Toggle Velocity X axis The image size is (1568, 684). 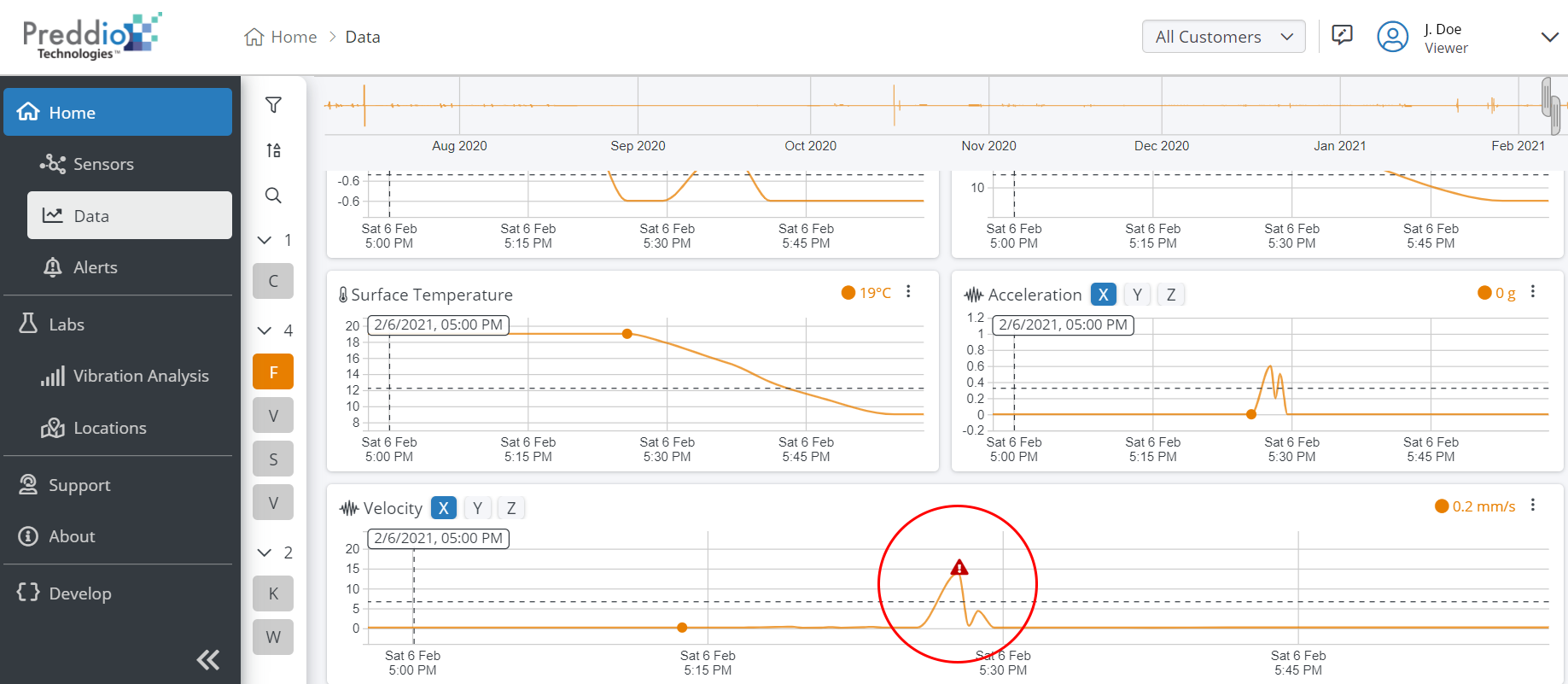coord(444,508)
